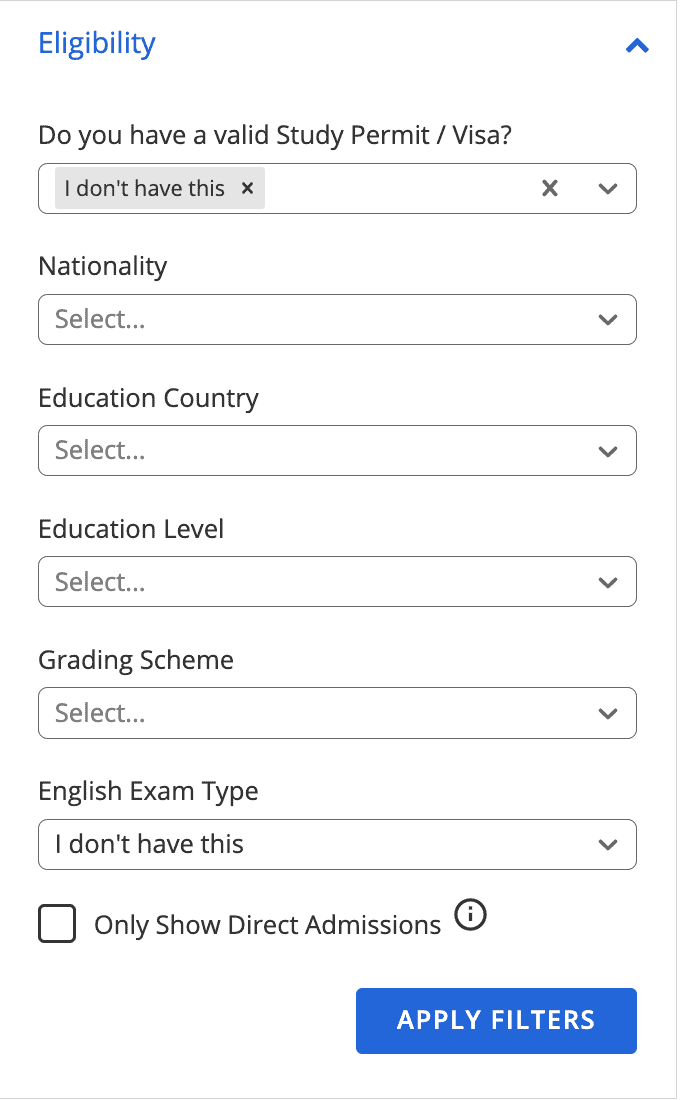This screenshot has height=1100, width=680.
Task: Click the info icon next to Direct Admissions
Action: click(x=470, y=915)
